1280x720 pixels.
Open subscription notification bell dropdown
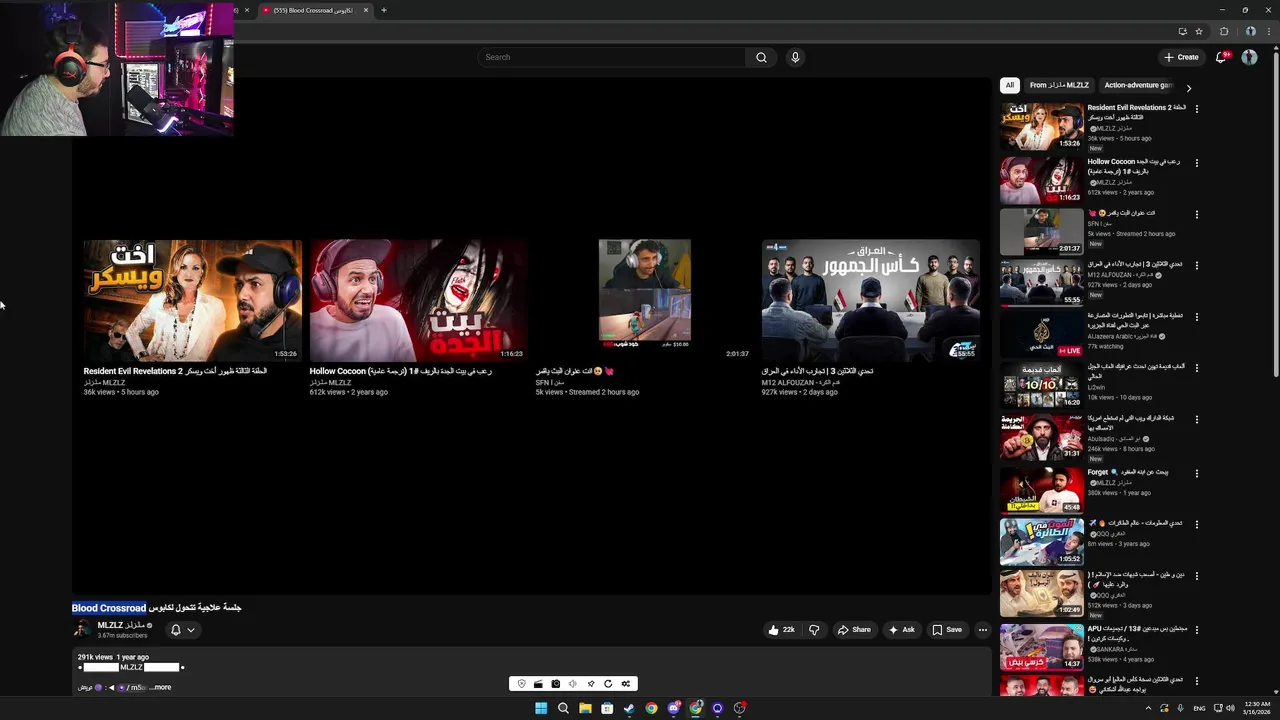[x=182, y=630]
